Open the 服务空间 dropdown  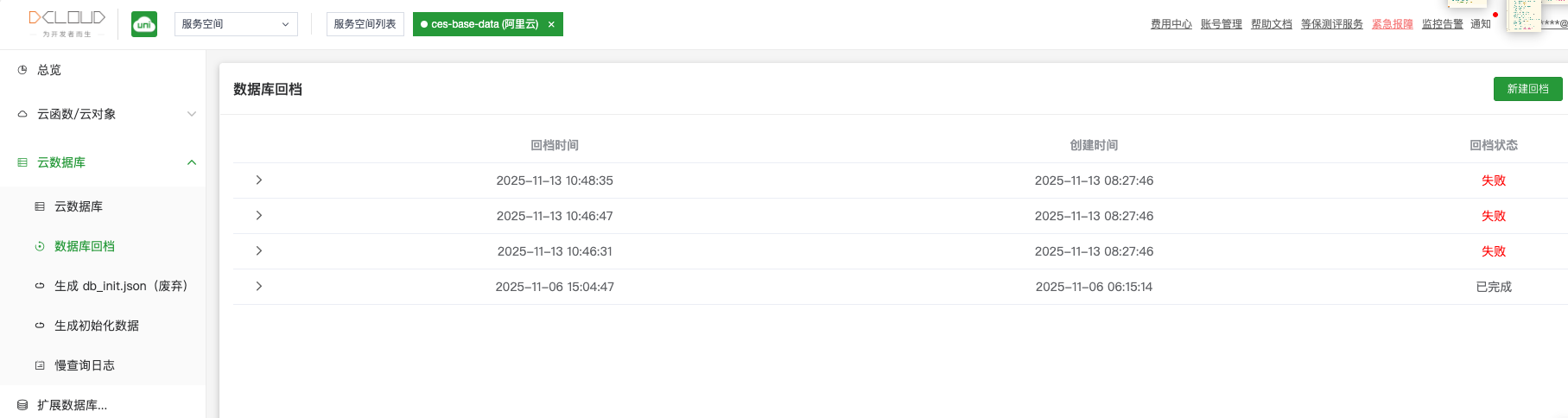[x=236, y=24]
